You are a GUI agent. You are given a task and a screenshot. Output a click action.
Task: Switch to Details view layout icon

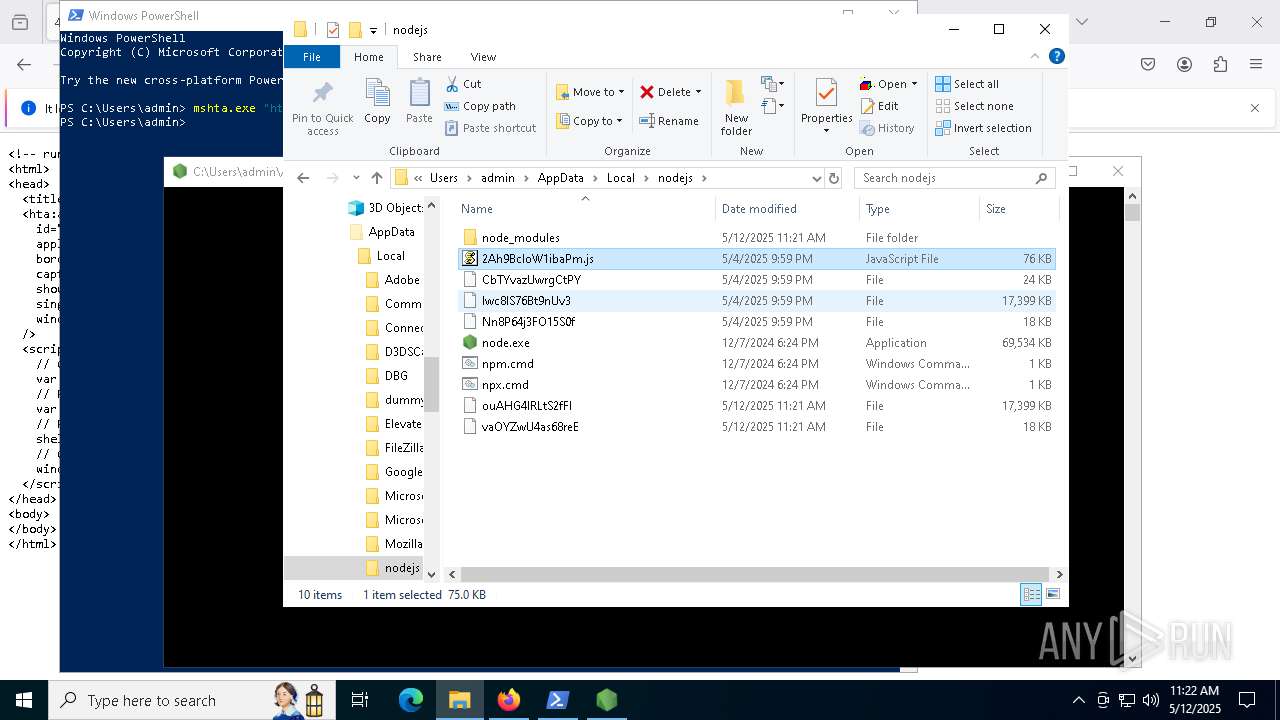(x=1031, y=594)
